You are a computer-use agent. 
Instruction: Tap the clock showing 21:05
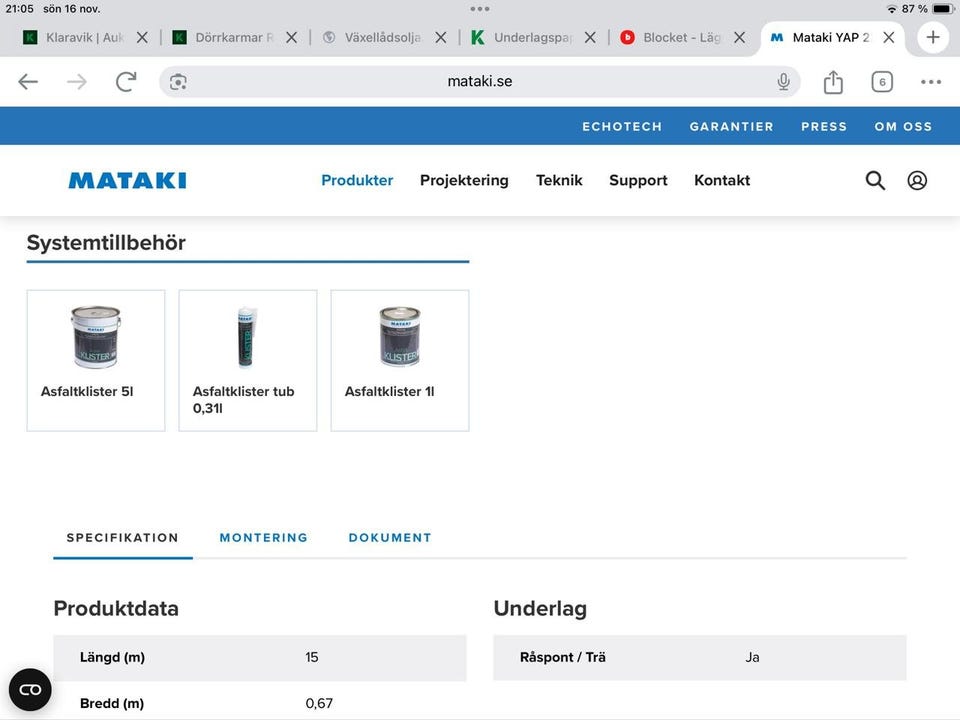20,9
